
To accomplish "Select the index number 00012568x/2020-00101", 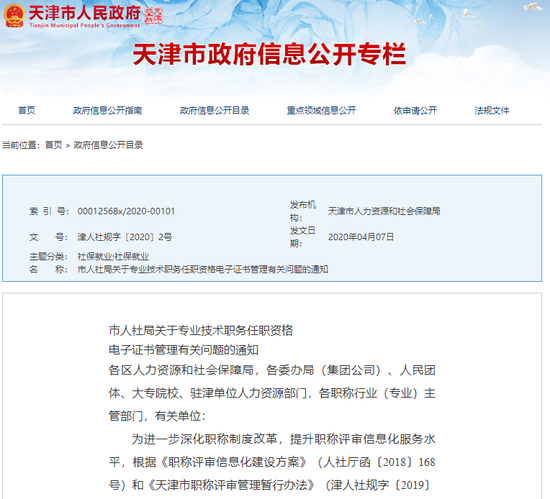I will click(126, 211).
